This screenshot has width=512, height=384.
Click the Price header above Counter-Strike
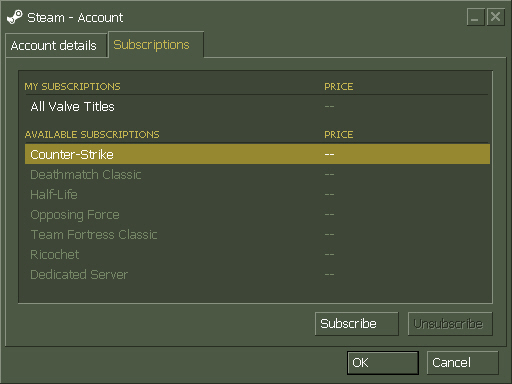[x=339, y=135]
